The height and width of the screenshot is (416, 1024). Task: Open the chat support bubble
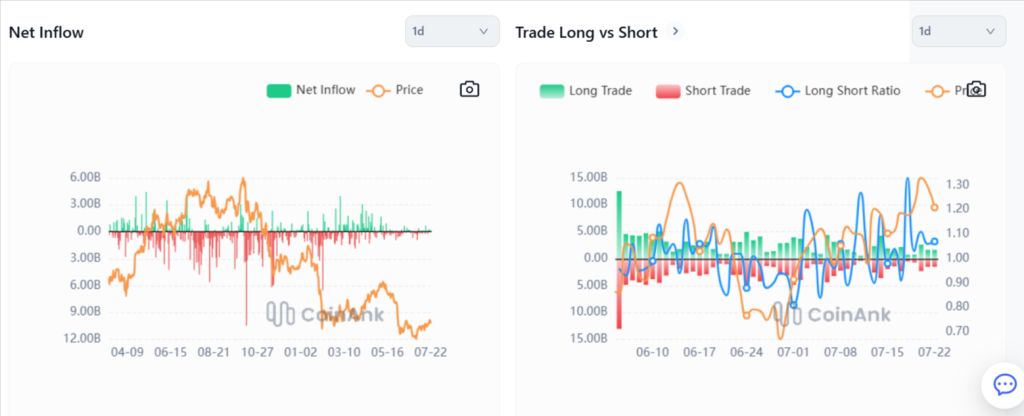(1004, 385)
